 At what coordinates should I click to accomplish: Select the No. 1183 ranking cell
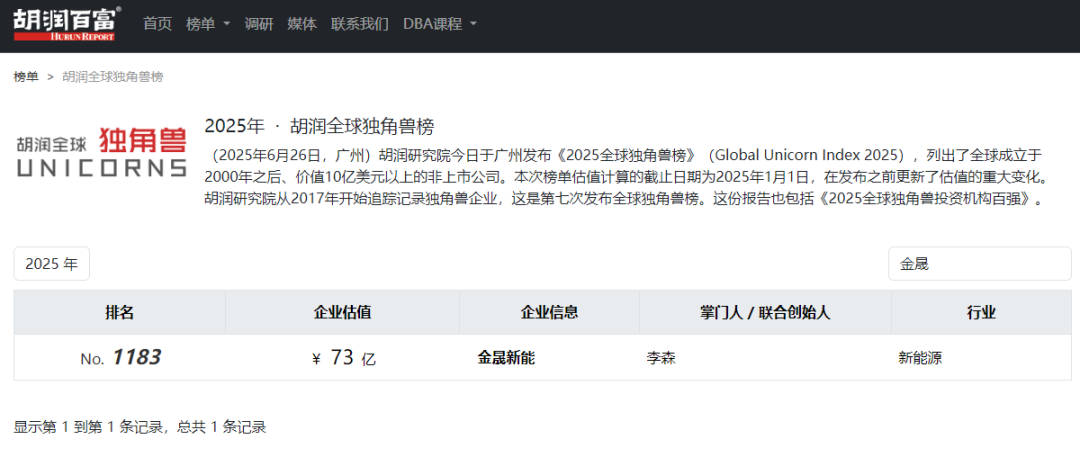(x=121, y=358)
